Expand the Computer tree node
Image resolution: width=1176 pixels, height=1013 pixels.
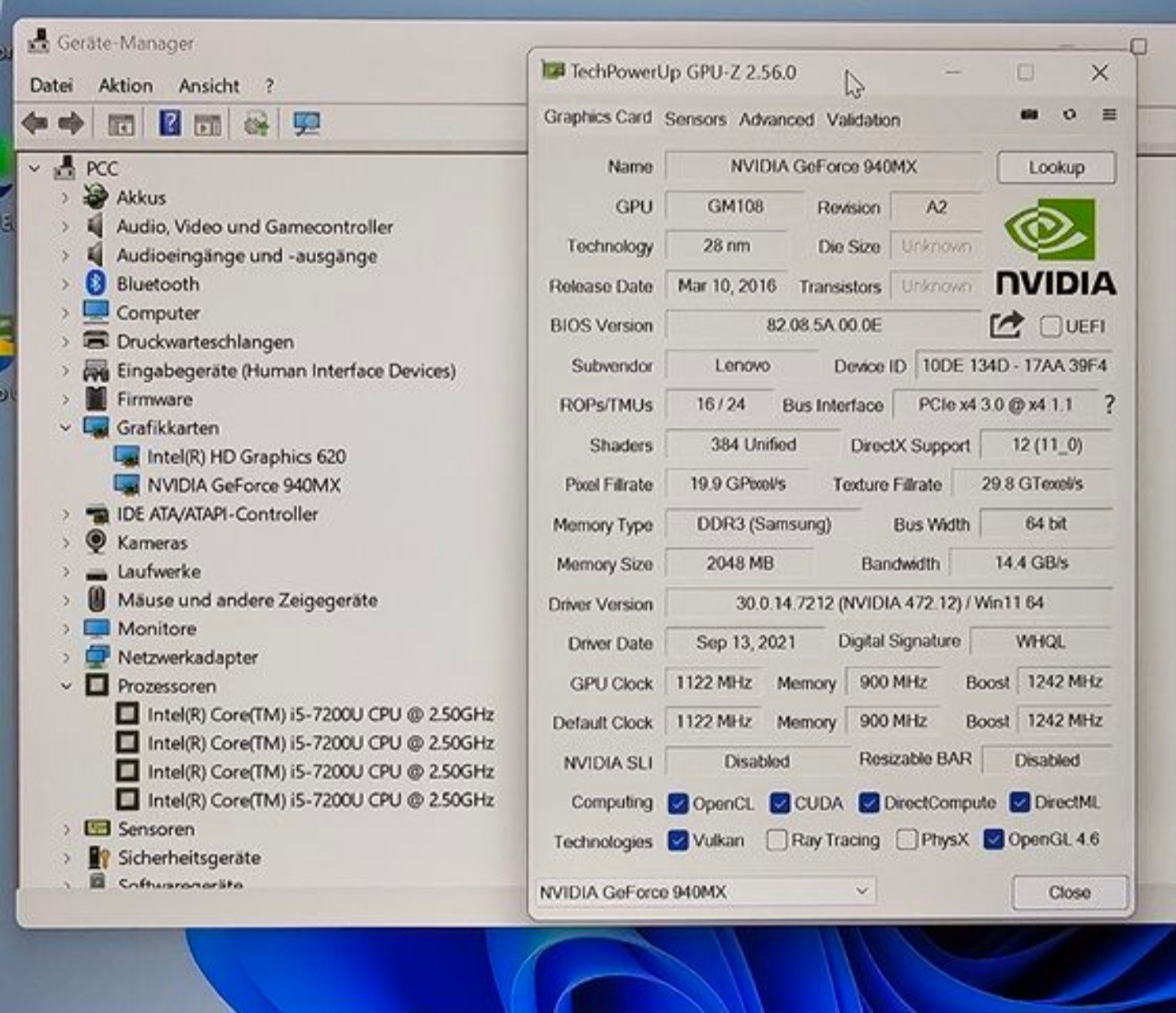point(65,313)
